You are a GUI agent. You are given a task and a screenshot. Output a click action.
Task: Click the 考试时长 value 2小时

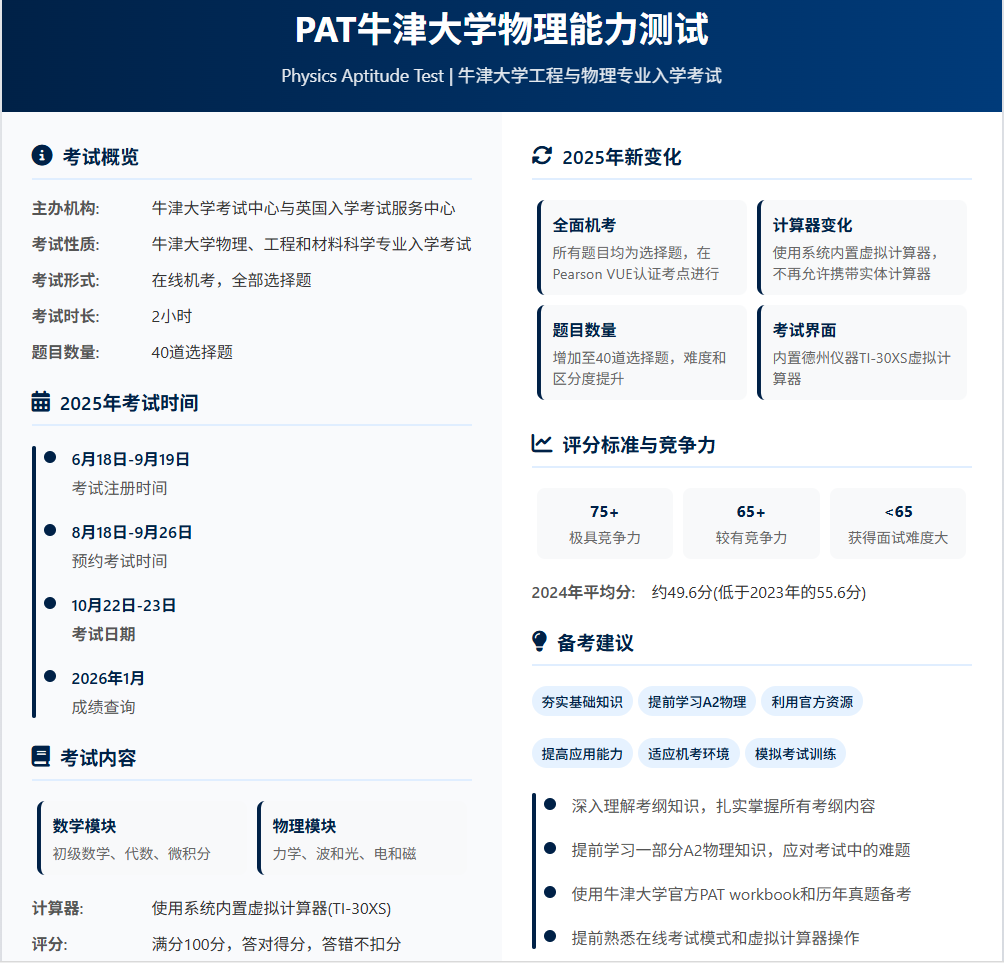point(172,316)
